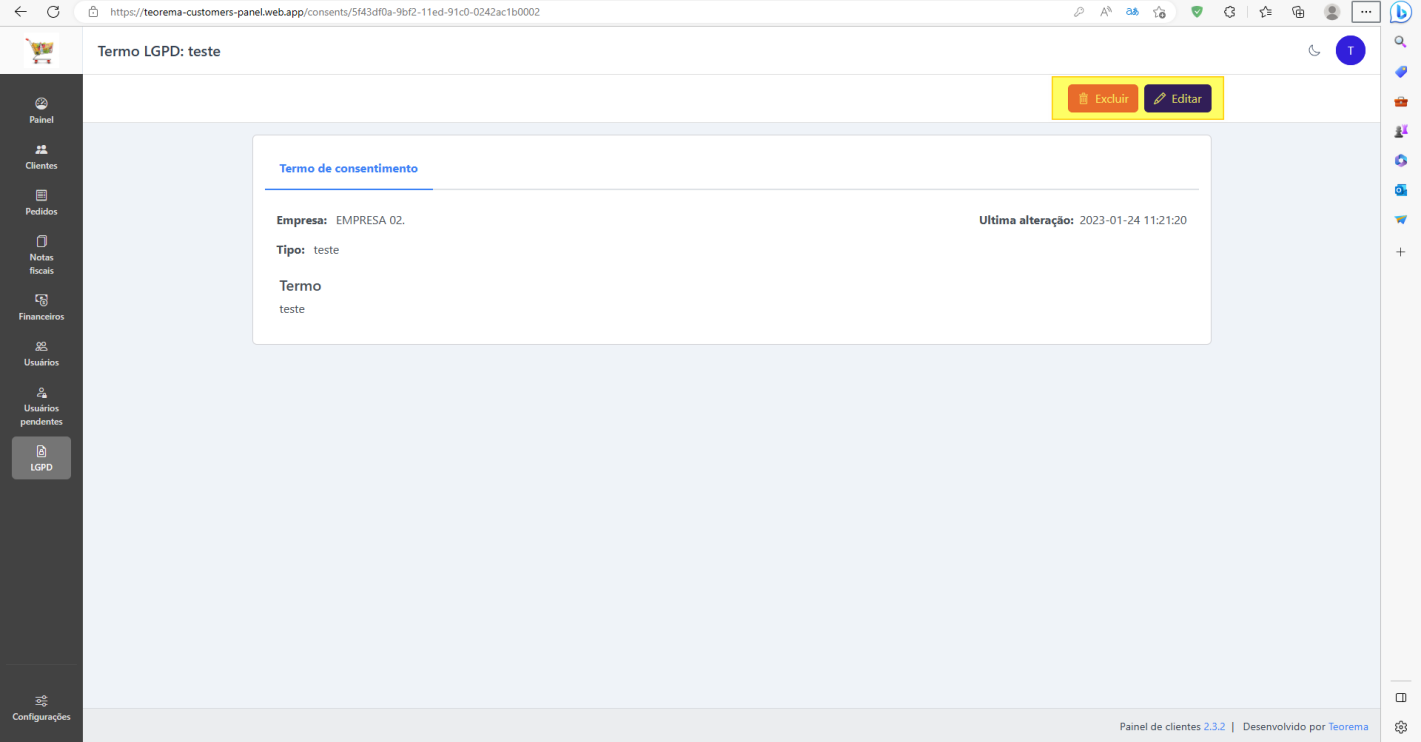
Task: Click the shopping cart logo
Action: pos(41,50)
